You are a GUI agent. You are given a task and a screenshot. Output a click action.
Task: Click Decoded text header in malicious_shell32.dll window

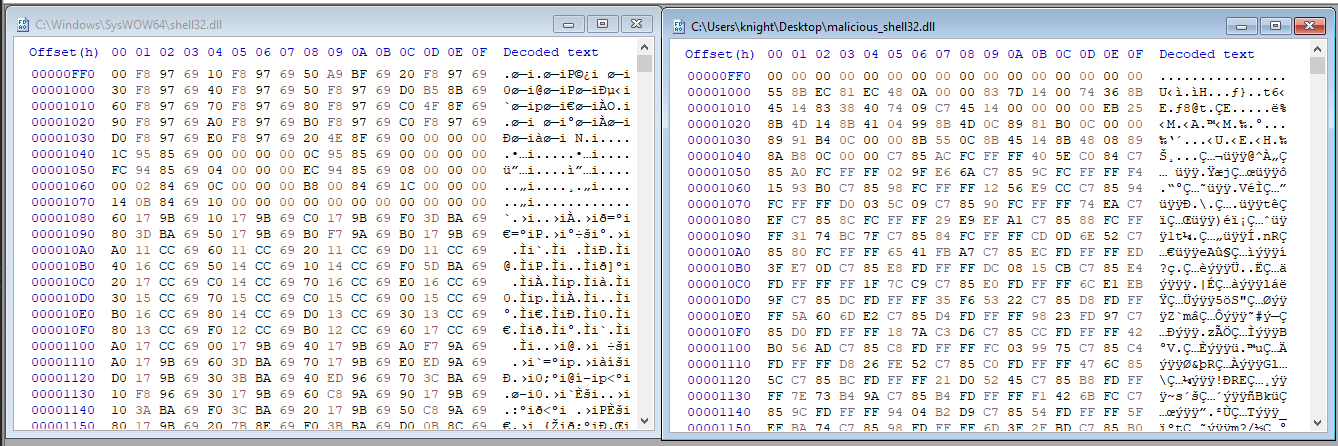click(1207, 54)
